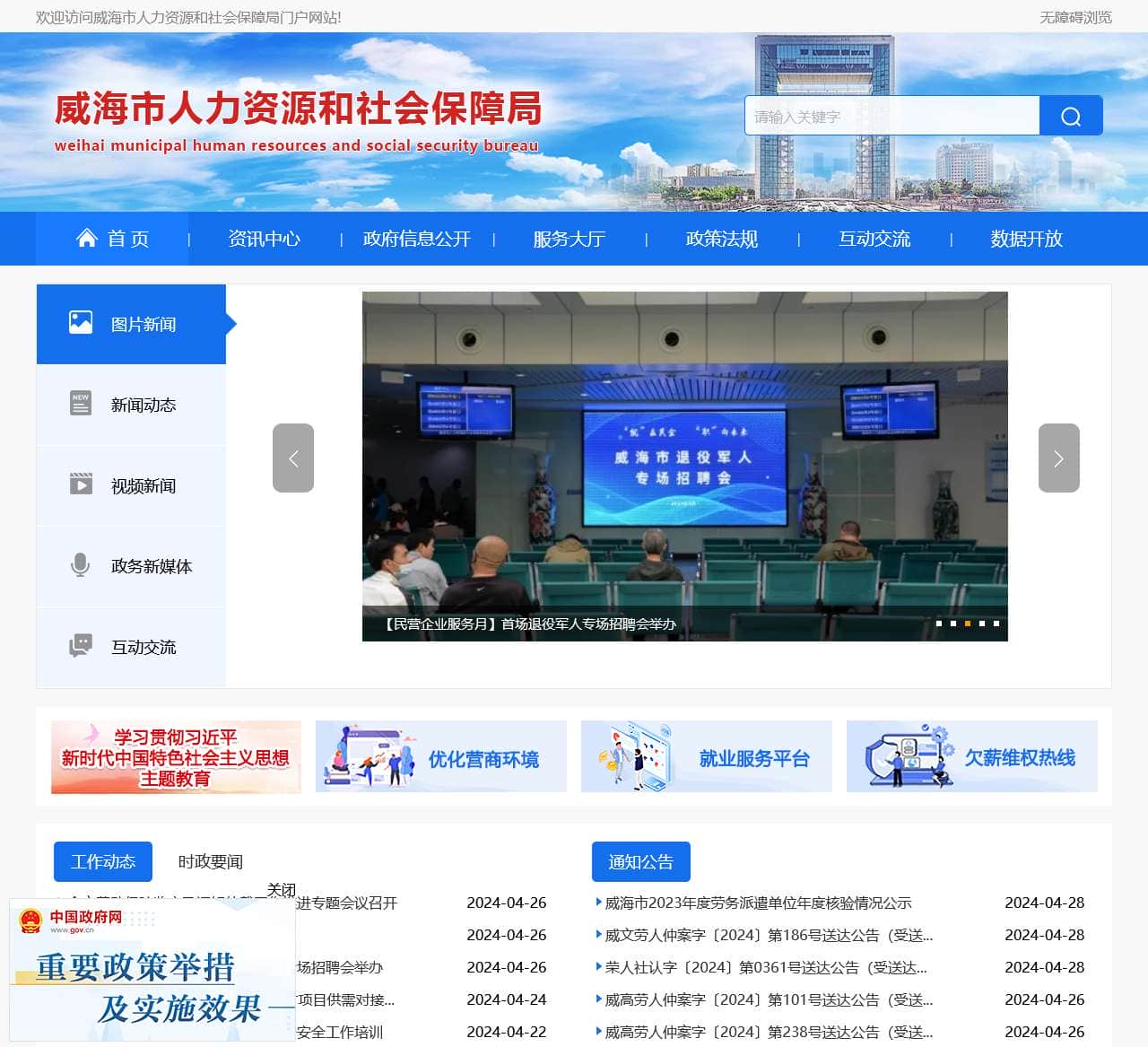Select the 通知公告 tab

pos(641,861)
